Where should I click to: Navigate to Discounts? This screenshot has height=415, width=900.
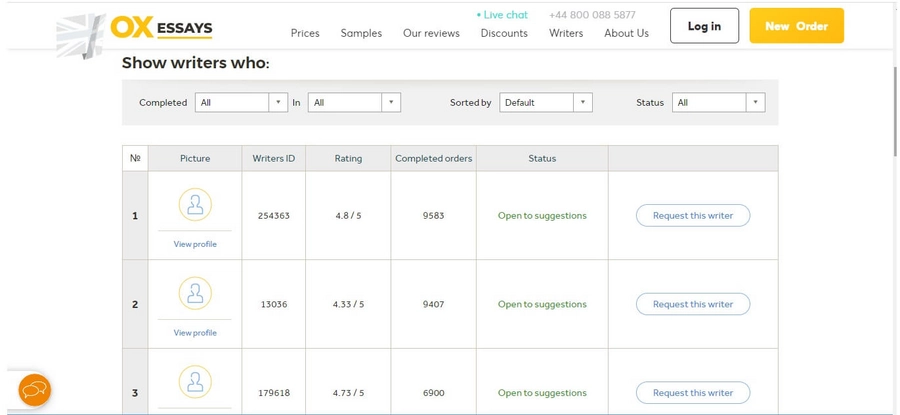click(504, 33)
